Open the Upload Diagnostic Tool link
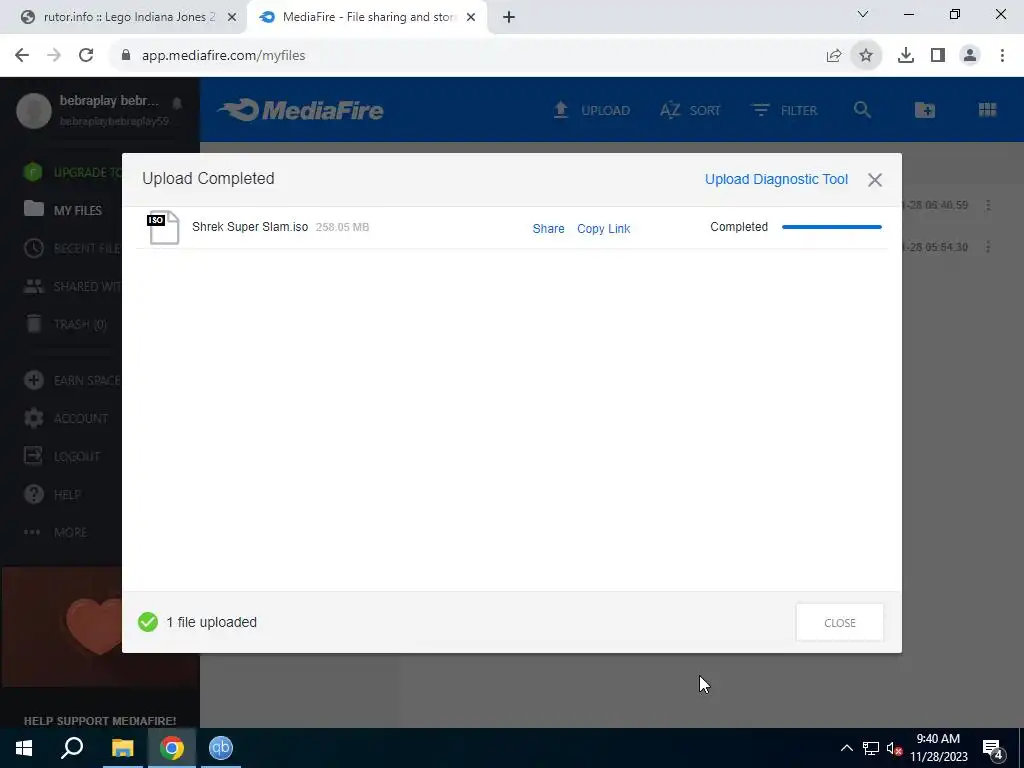This screenshot has height=768, width=1024. click(776, 180)
